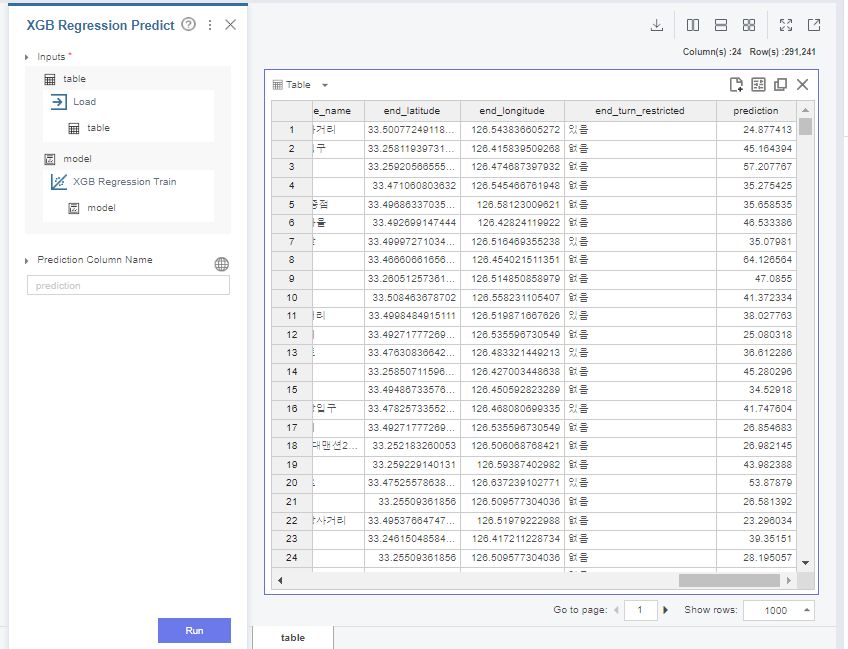Image resolution: width=848 pixels, height=649 pixels.
Task: Click the horizontal scrollbar thumb of table
Action: pos(729,580)
